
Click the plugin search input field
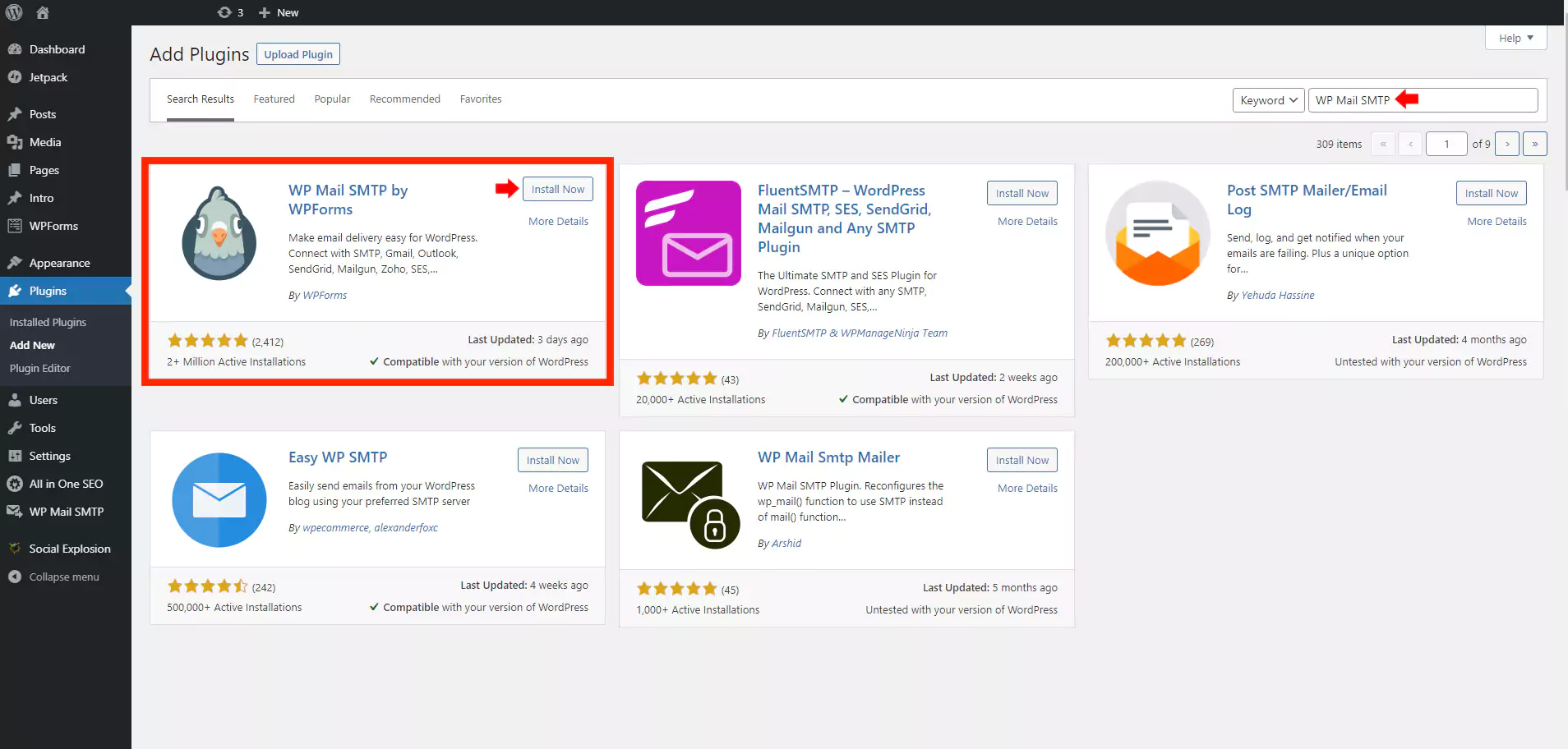tap(1423, 100)
